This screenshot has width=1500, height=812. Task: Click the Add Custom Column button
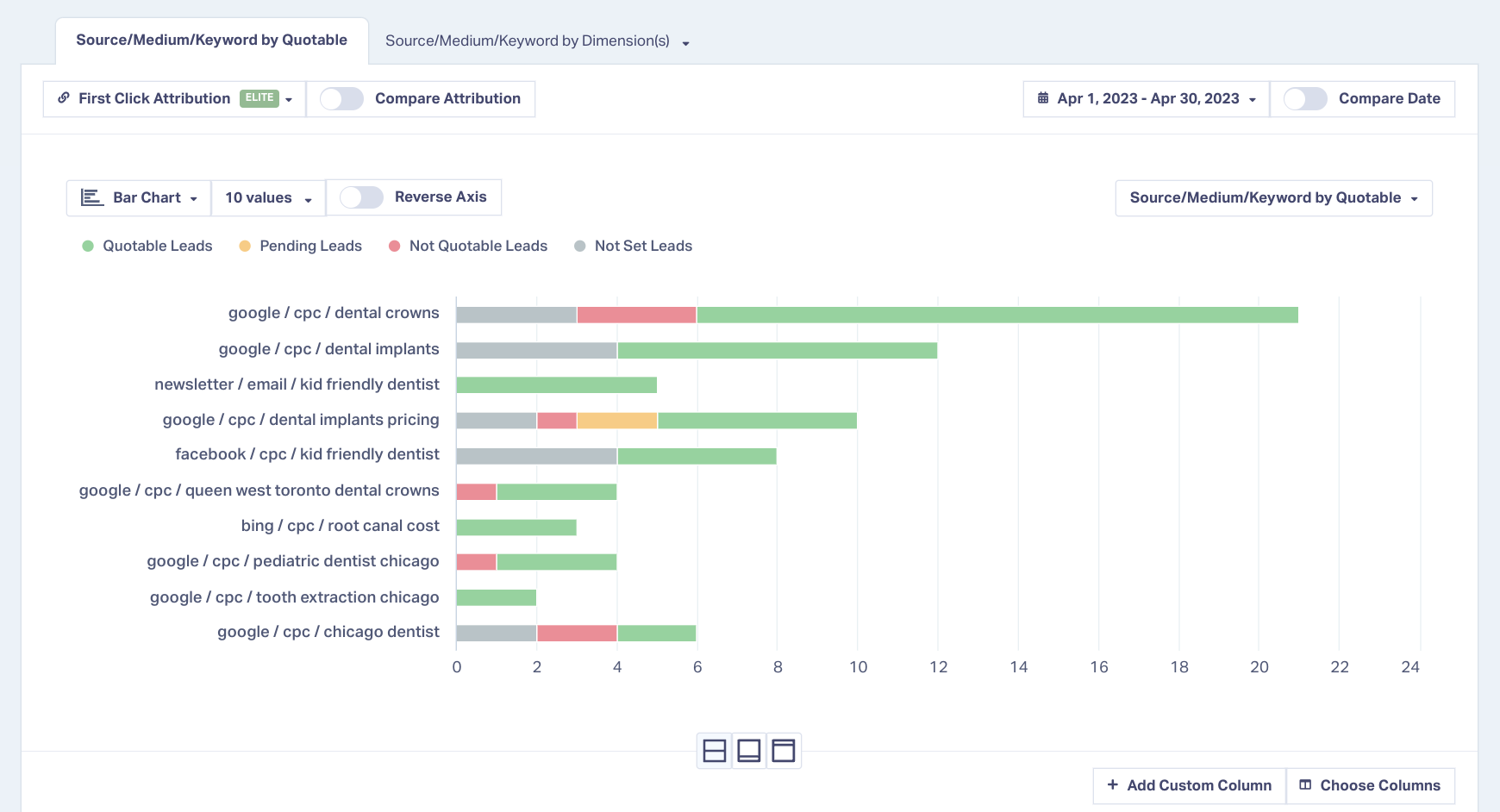point(1190,785)
